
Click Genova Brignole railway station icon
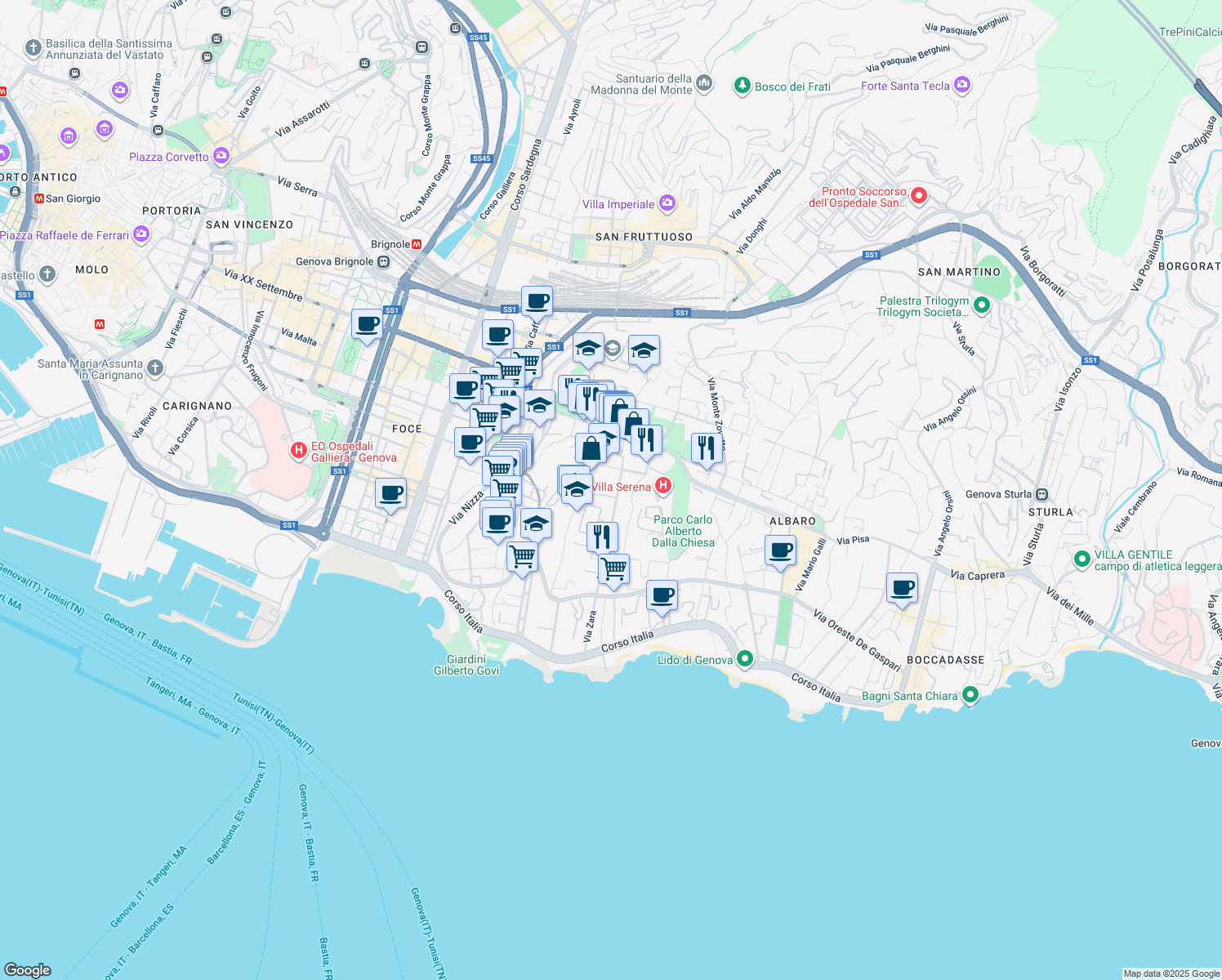click(x=383, y=262)
